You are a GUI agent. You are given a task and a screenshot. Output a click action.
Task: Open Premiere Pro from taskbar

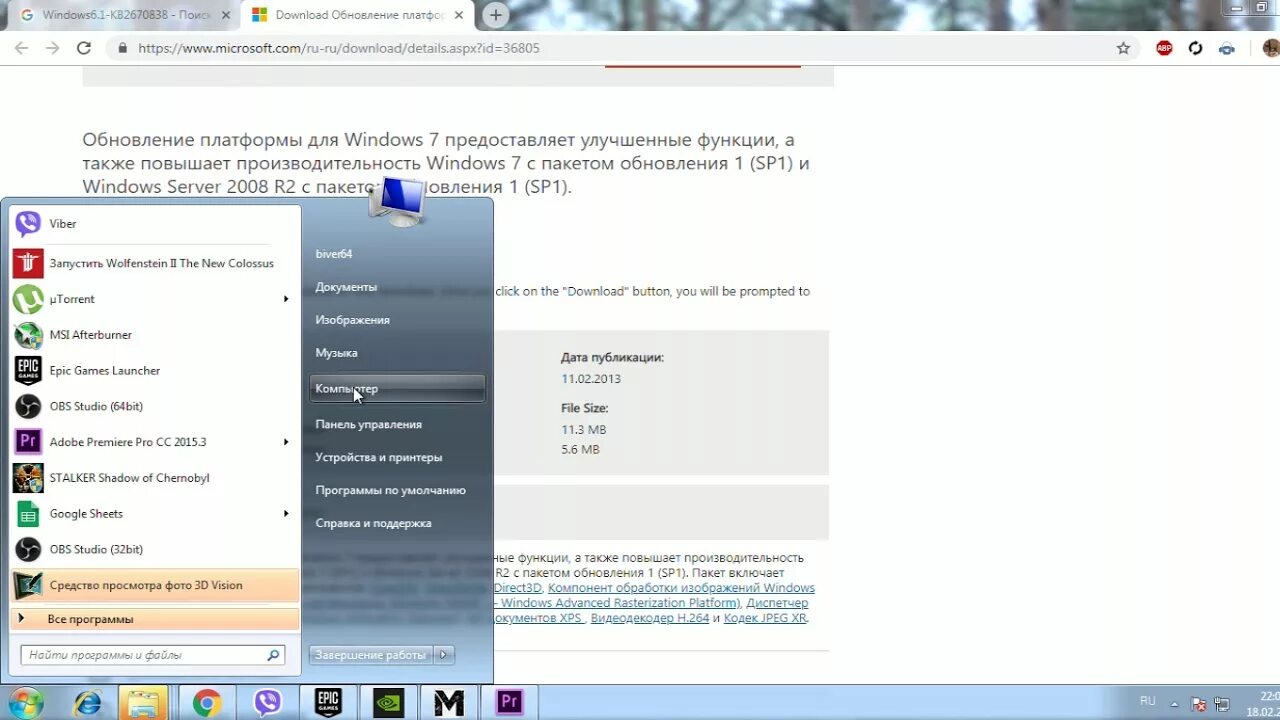click(x=509, y=703)
